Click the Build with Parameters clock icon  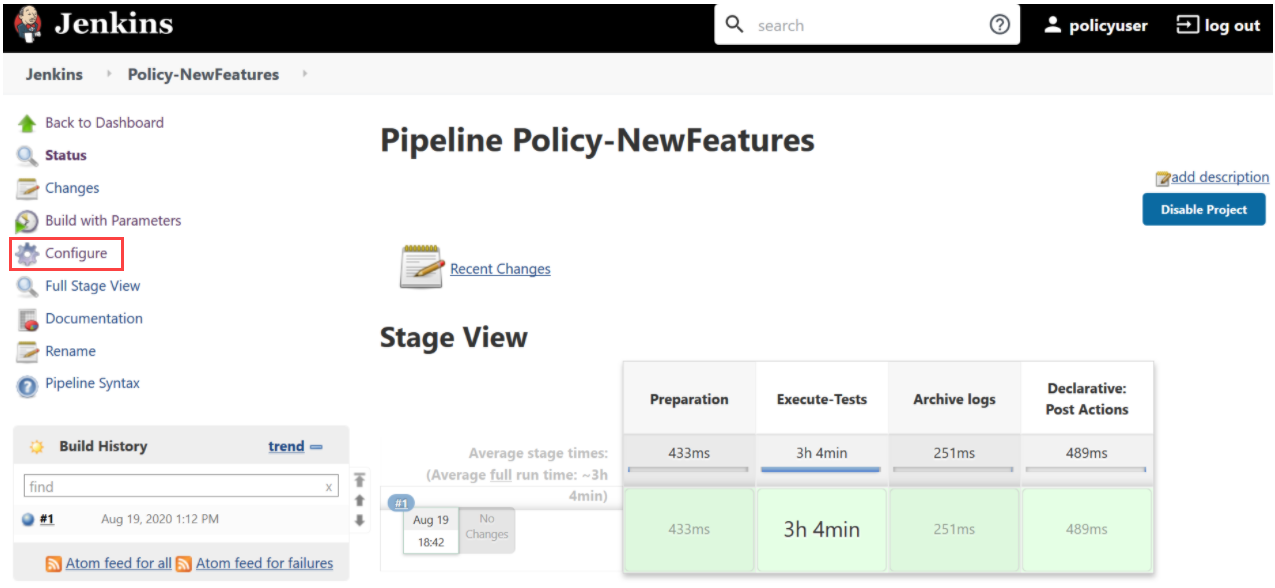click(27, 221)
